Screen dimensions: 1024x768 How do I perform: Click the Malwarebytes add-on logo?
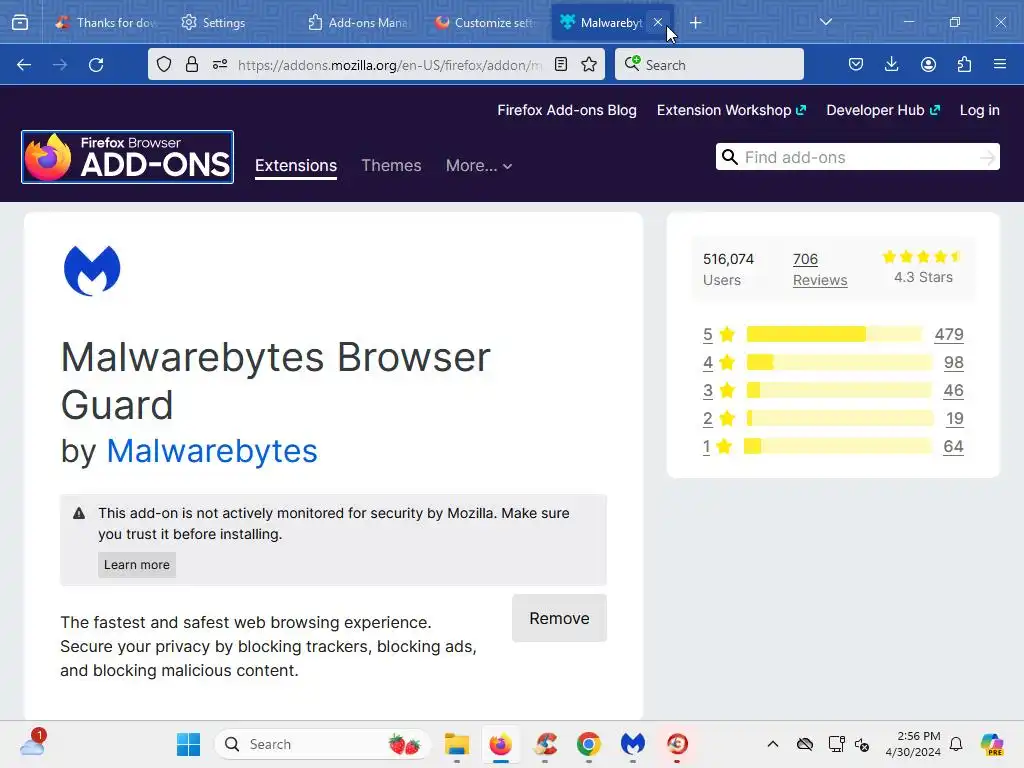pos(92,270)
